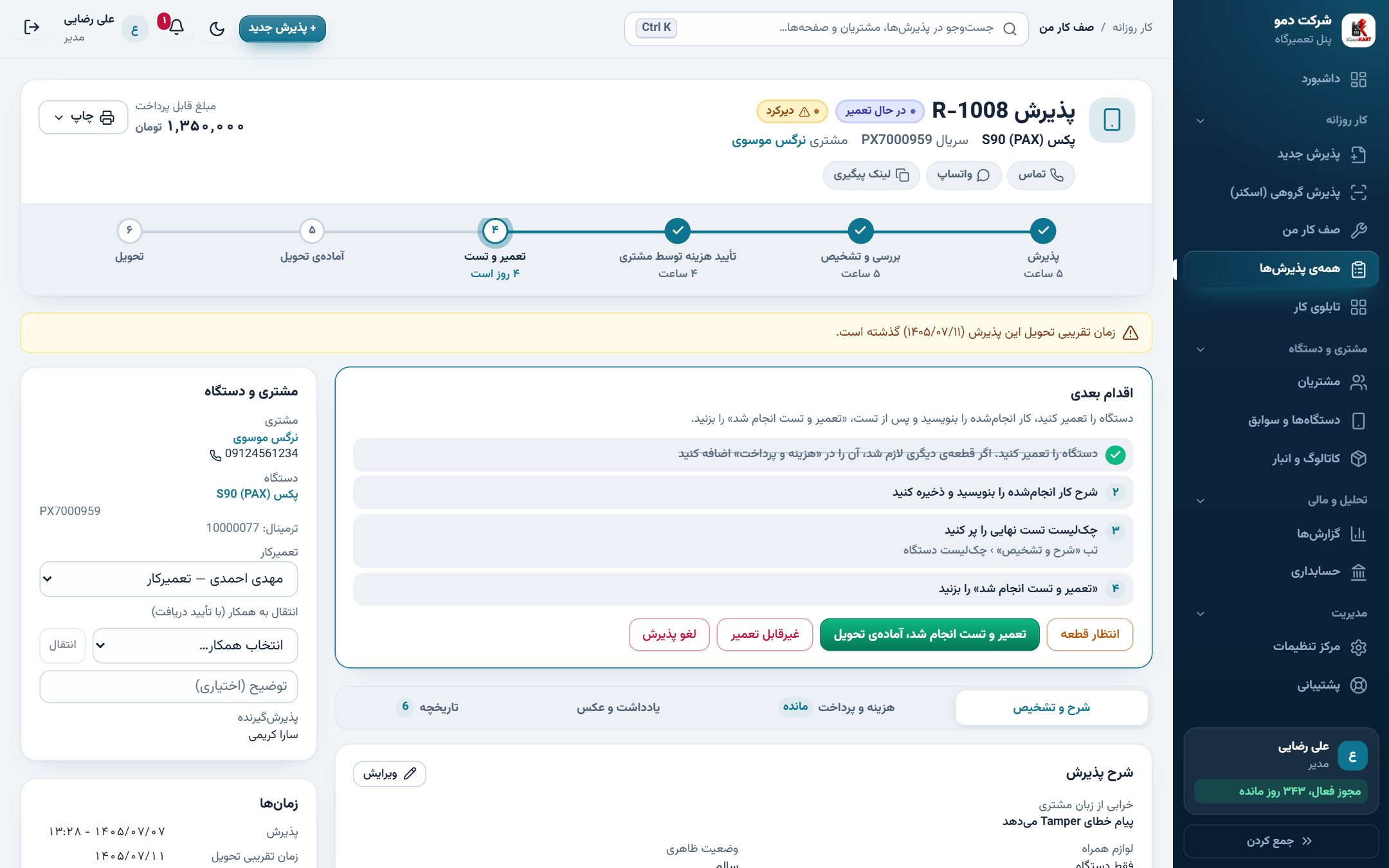Image resolution: width=1389 pixels, height=868 pixels.
Task: Copy the لینک پیگیری tracking link
Action: pyautogui.click(x=871, y=175)
